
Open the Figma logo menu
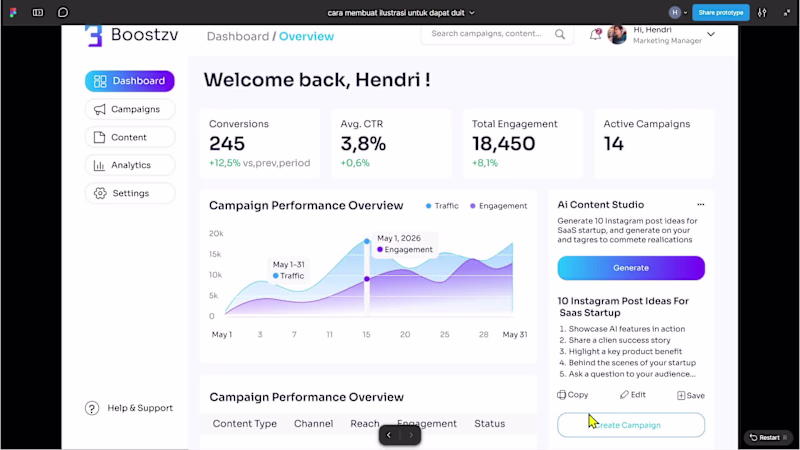13,12
